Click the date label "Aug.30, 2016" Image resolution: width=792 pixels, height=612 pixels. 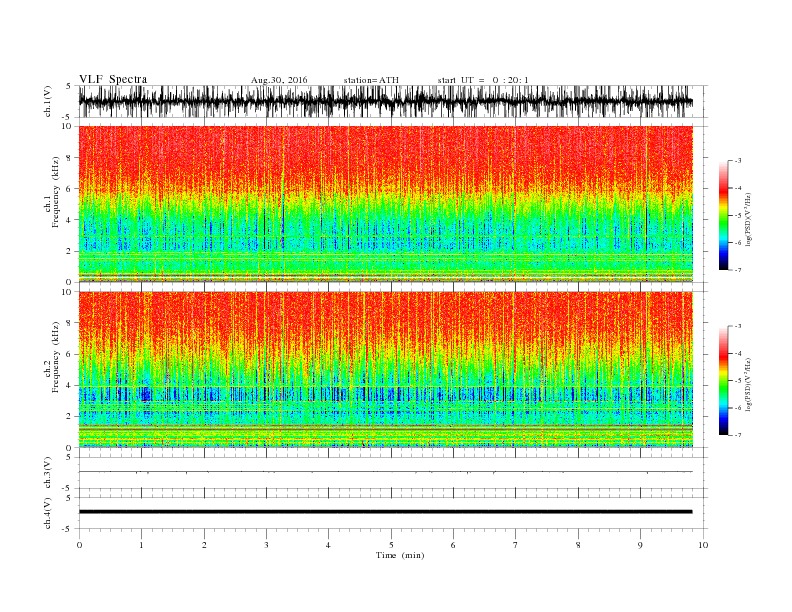(x=279, y=80)
